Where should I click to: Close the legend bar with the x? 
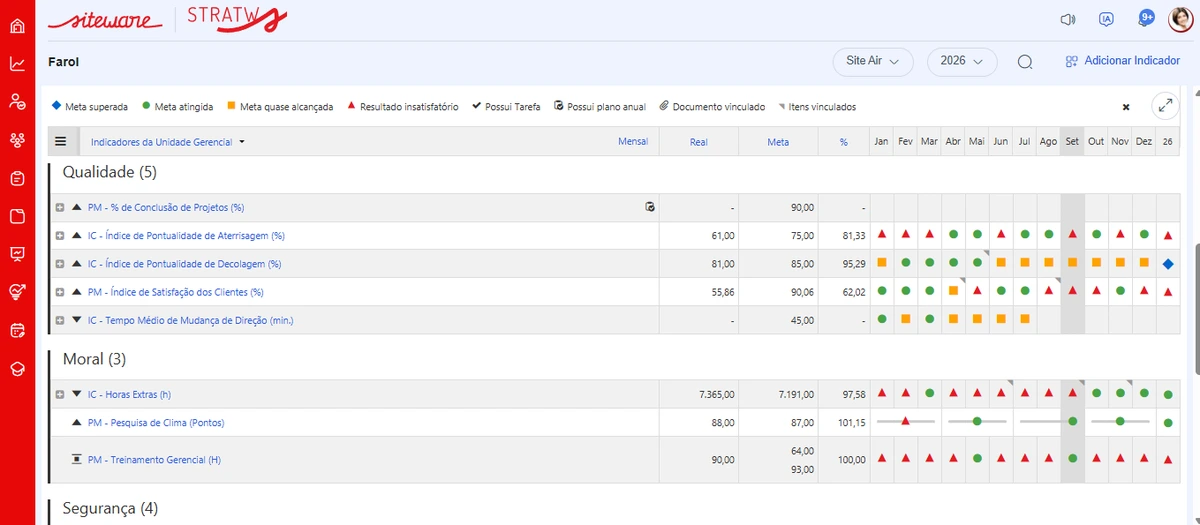pyautogui.click(x=1125, y=107)
